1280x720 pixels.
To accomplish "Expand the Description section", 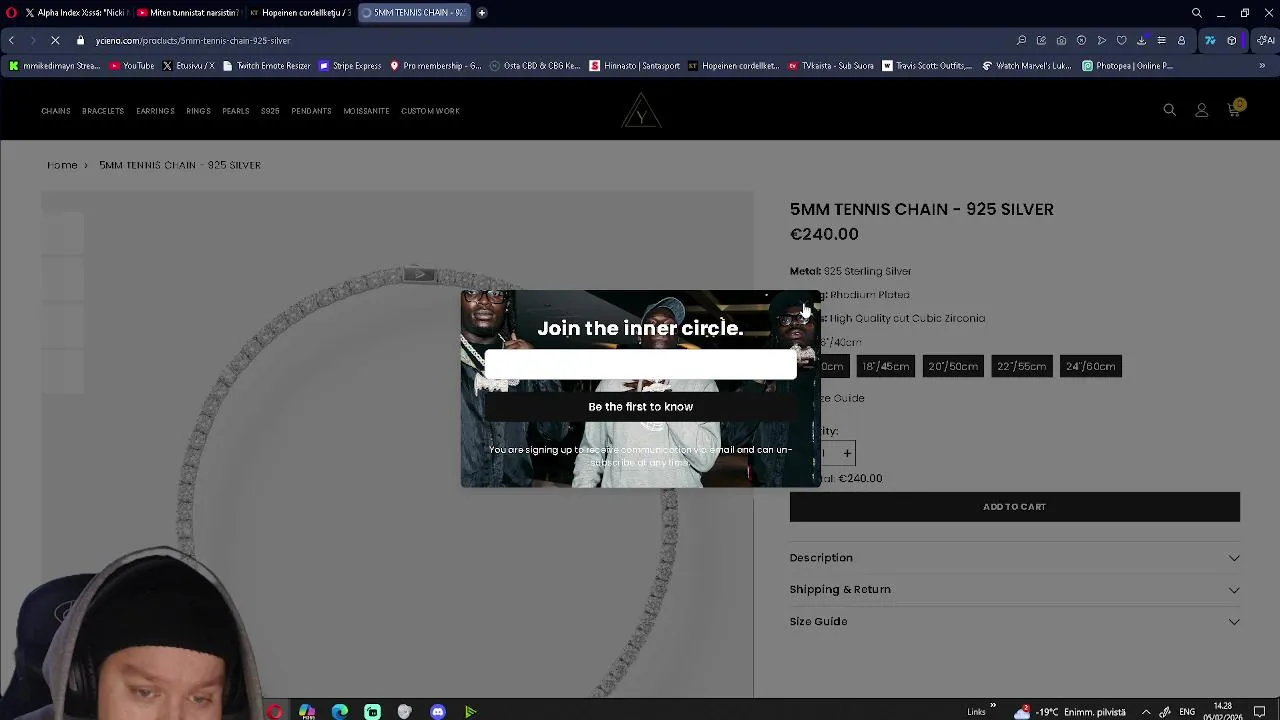I will [x=1014, y=558].
